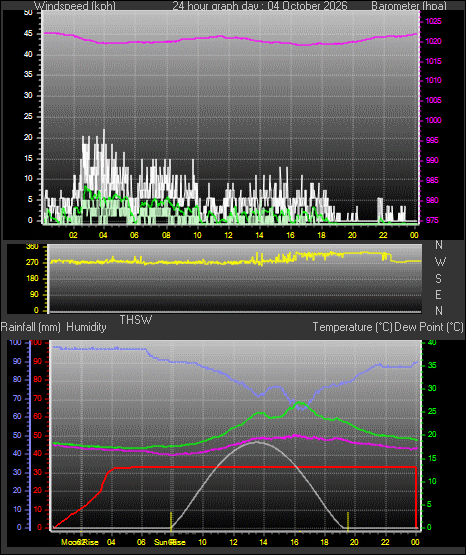Image resolution: width=466 pixels, height=555 pixels.
Task: Click the yellow sunset tick near hour 20
Action: (348, 521)
